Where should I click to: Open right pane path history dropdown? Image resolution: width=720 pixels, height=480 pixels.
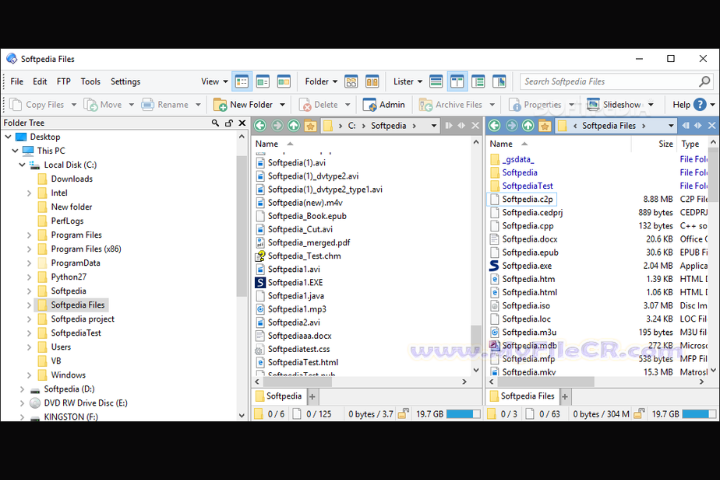click(671, 125)
